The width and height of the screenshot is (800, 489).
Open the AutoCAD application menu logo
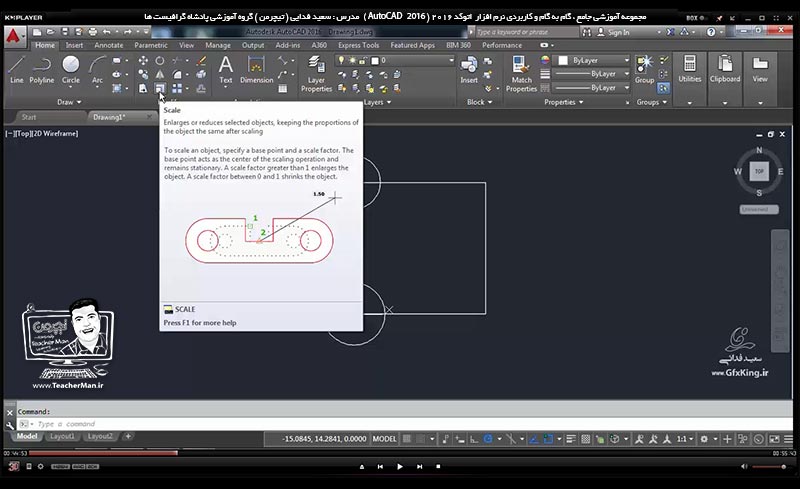[14, 37]
